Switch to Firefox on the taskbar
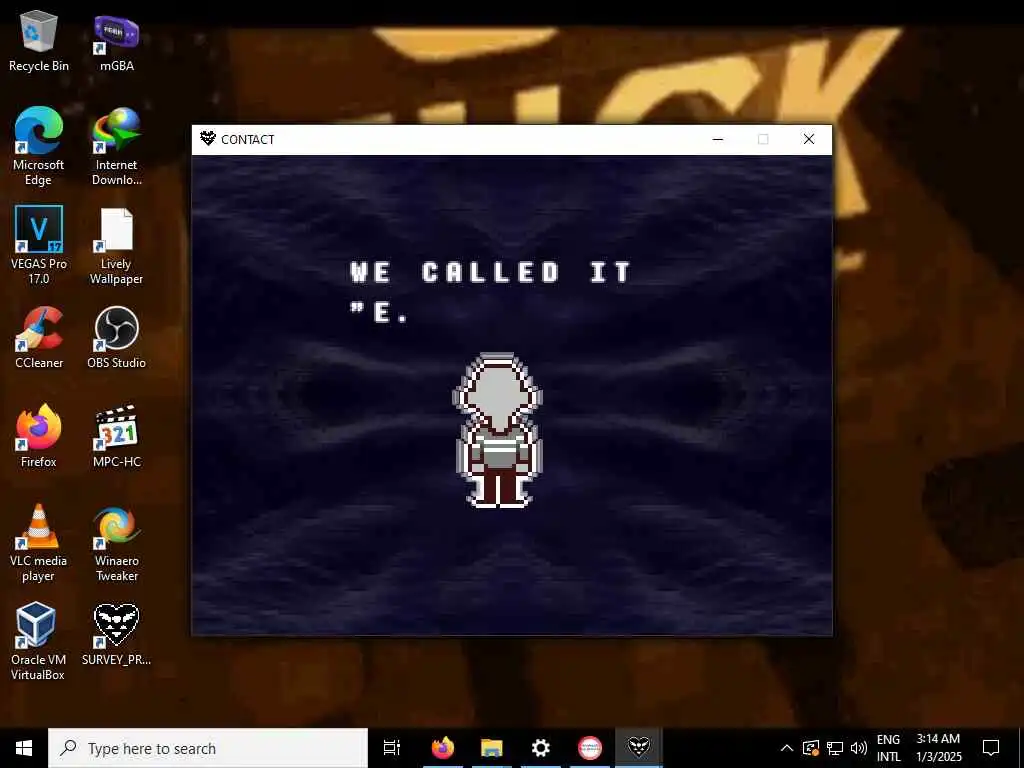Viewport: 1024px width, 768px height. click(x=443, y=748)
